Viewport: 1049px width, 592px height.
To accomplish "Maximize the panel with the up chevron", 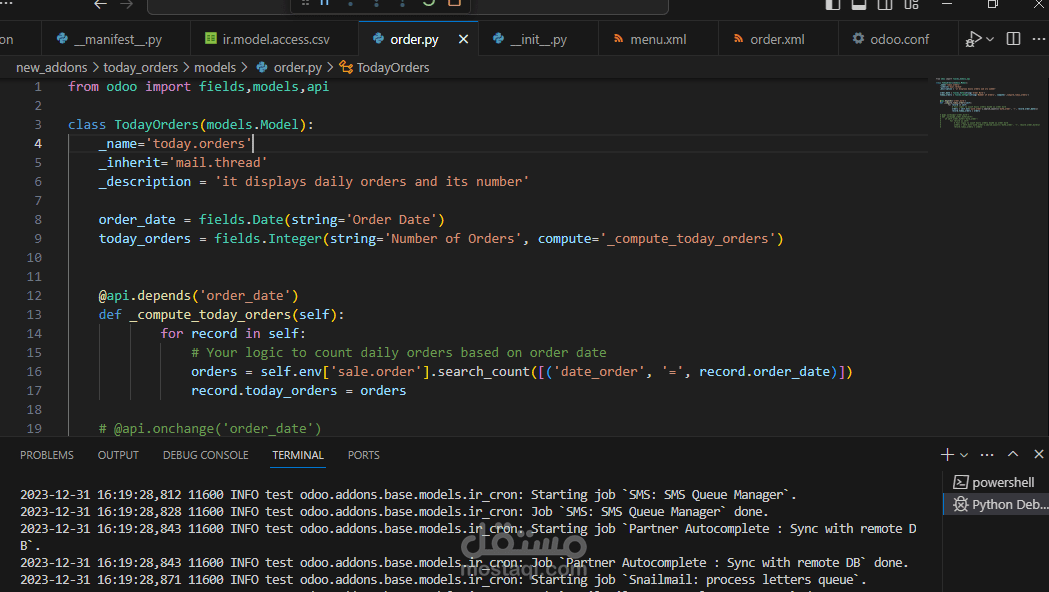I will (1012, 455).
